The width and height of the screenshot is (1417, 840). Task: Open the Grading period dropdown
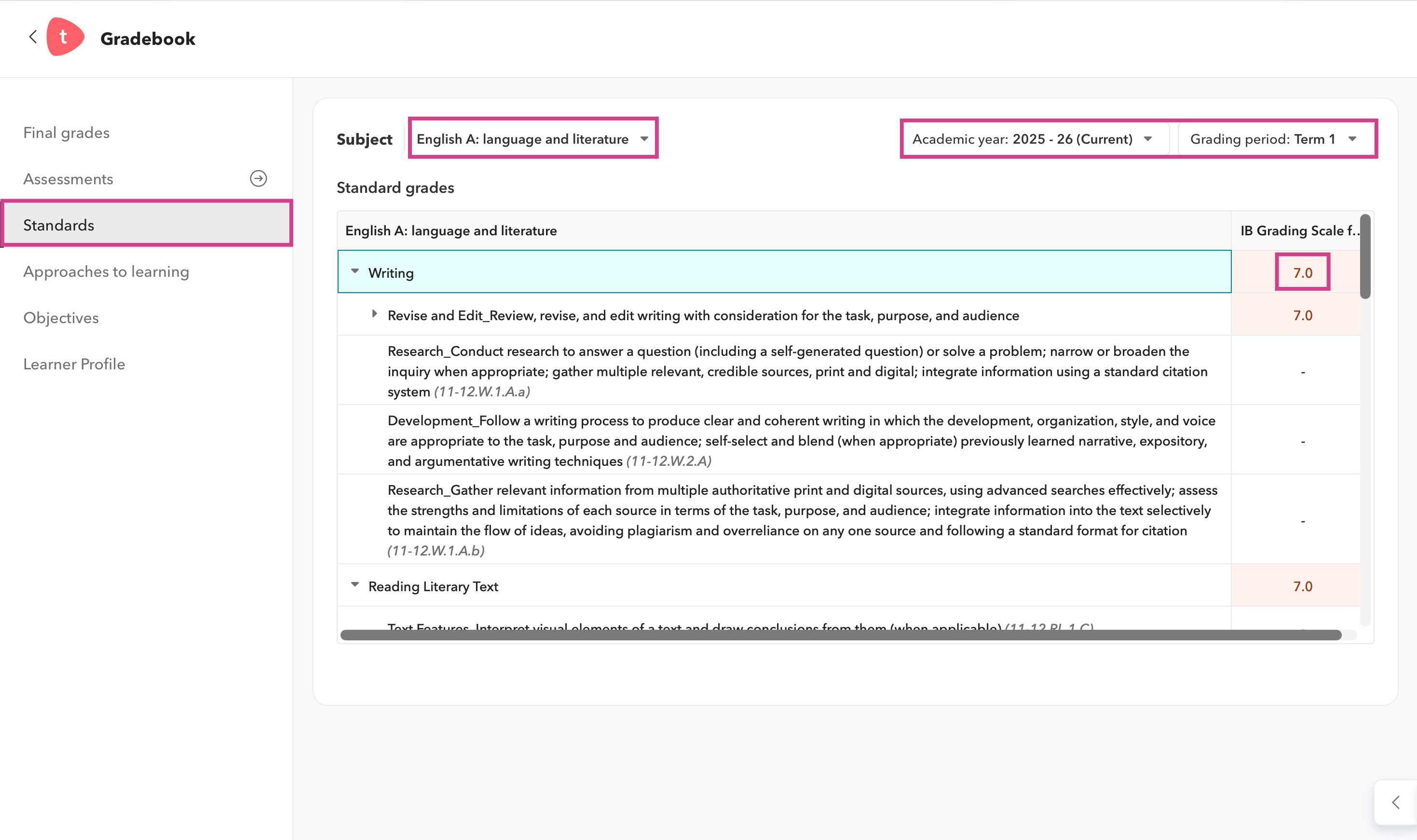[x=1276, y=139]
